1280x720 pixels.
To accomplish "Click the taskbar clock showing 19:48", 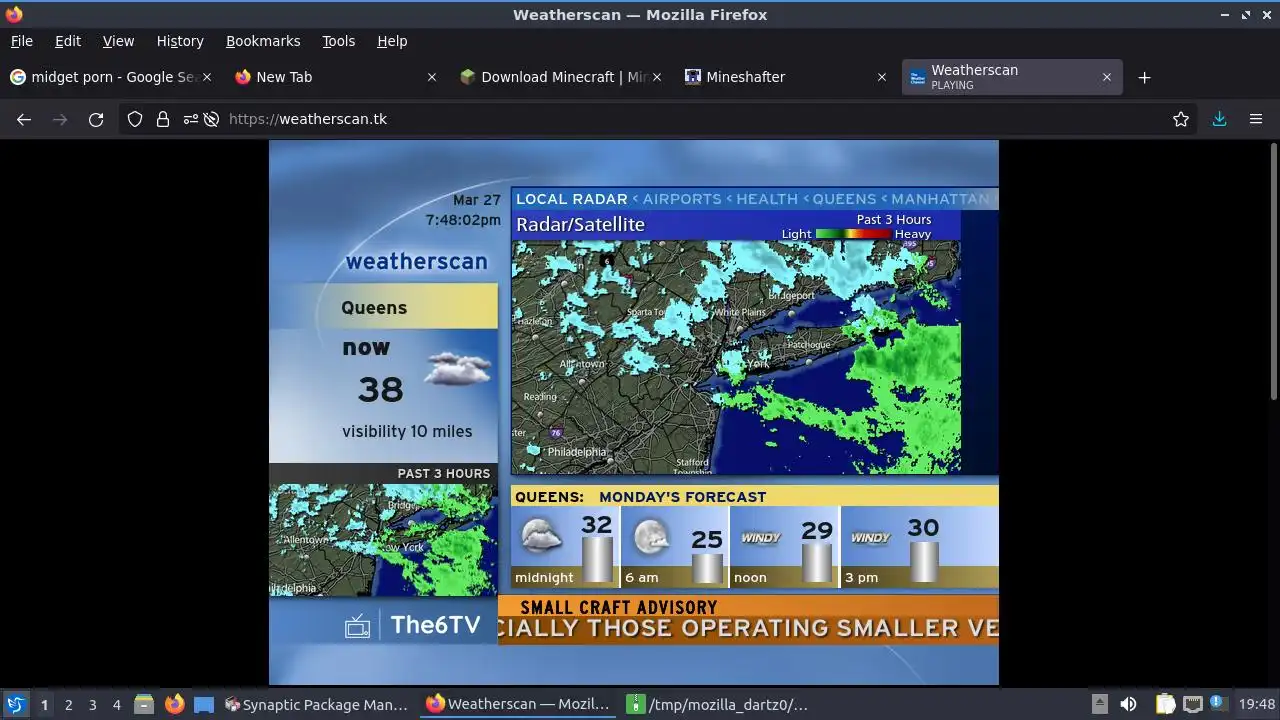I will pyautogui.click(x=1257, y=704).
